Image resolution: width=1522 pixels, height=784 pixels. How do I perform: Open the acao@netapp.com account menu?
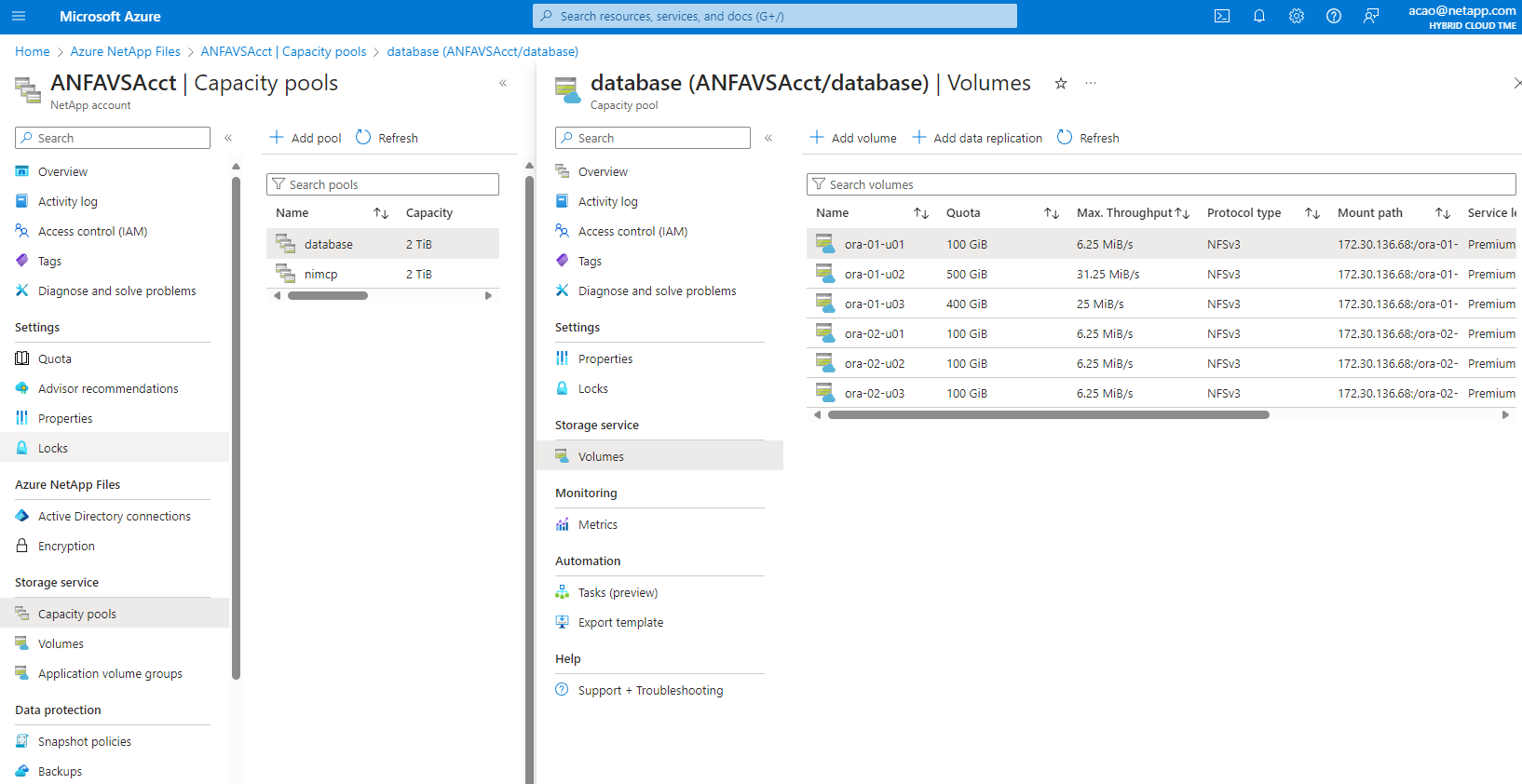tap(1462, 17)
